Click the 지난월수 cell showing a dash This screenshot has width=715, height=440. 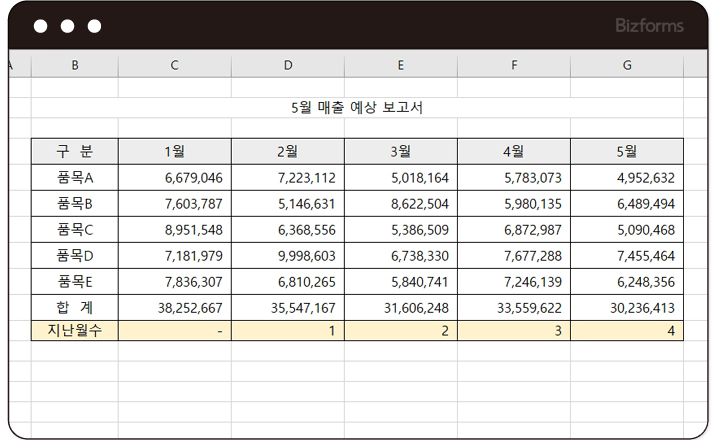(175, 331)
